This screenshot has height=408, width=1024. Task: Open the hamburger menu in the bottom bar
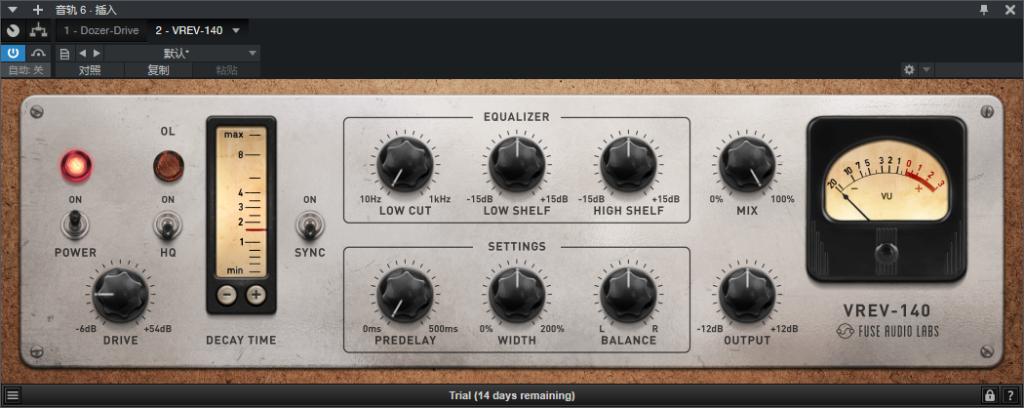(12, 395)
